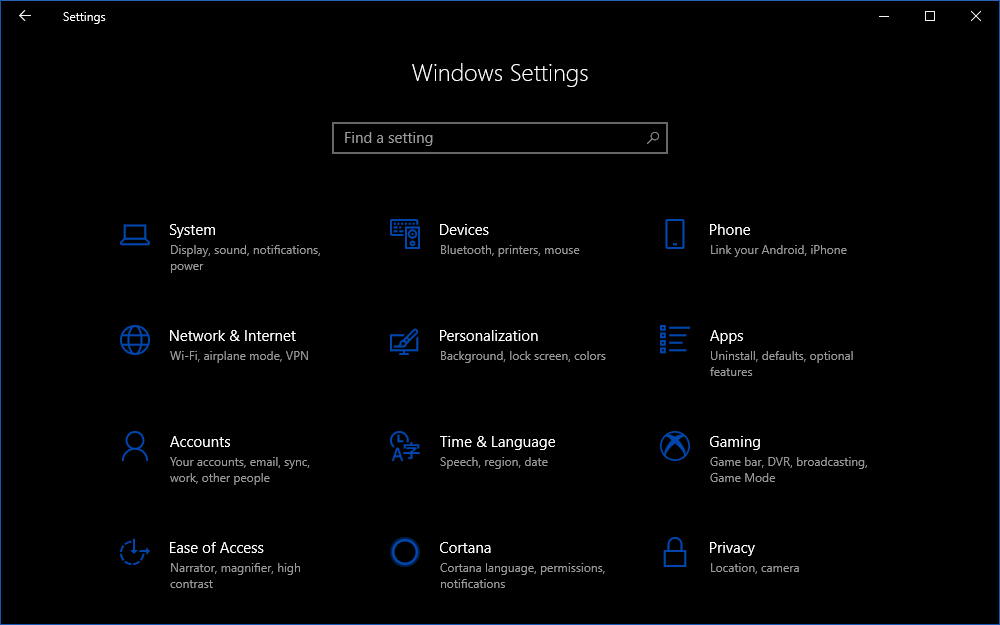
Task: Select the Time & Language icon
Action: click(x=407, y=447)
